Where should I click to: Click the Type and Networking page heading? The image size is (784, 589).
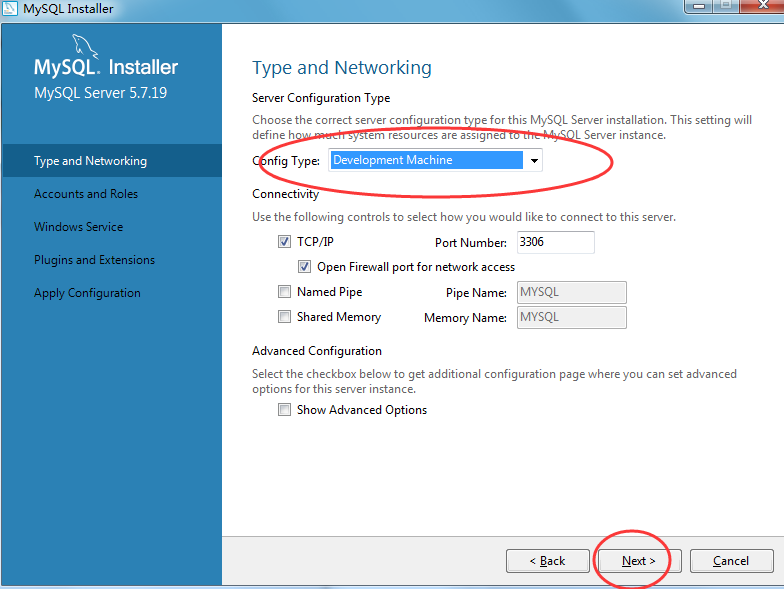342,68
